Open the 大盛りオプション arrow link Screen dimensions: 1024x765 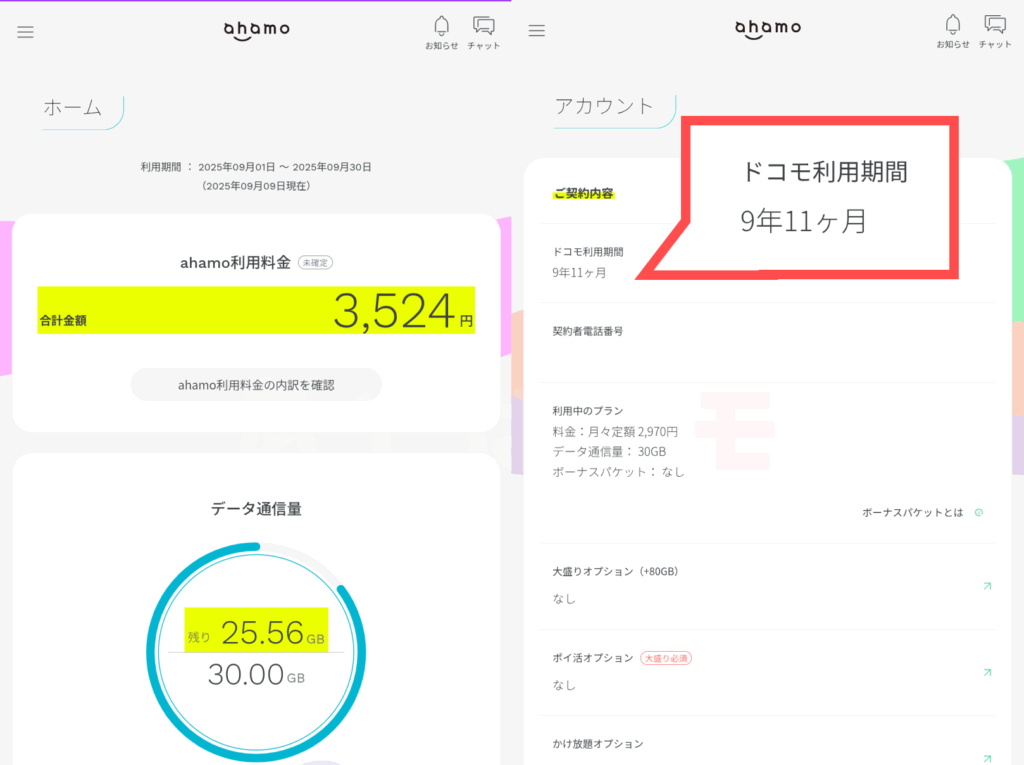[987, 586]
